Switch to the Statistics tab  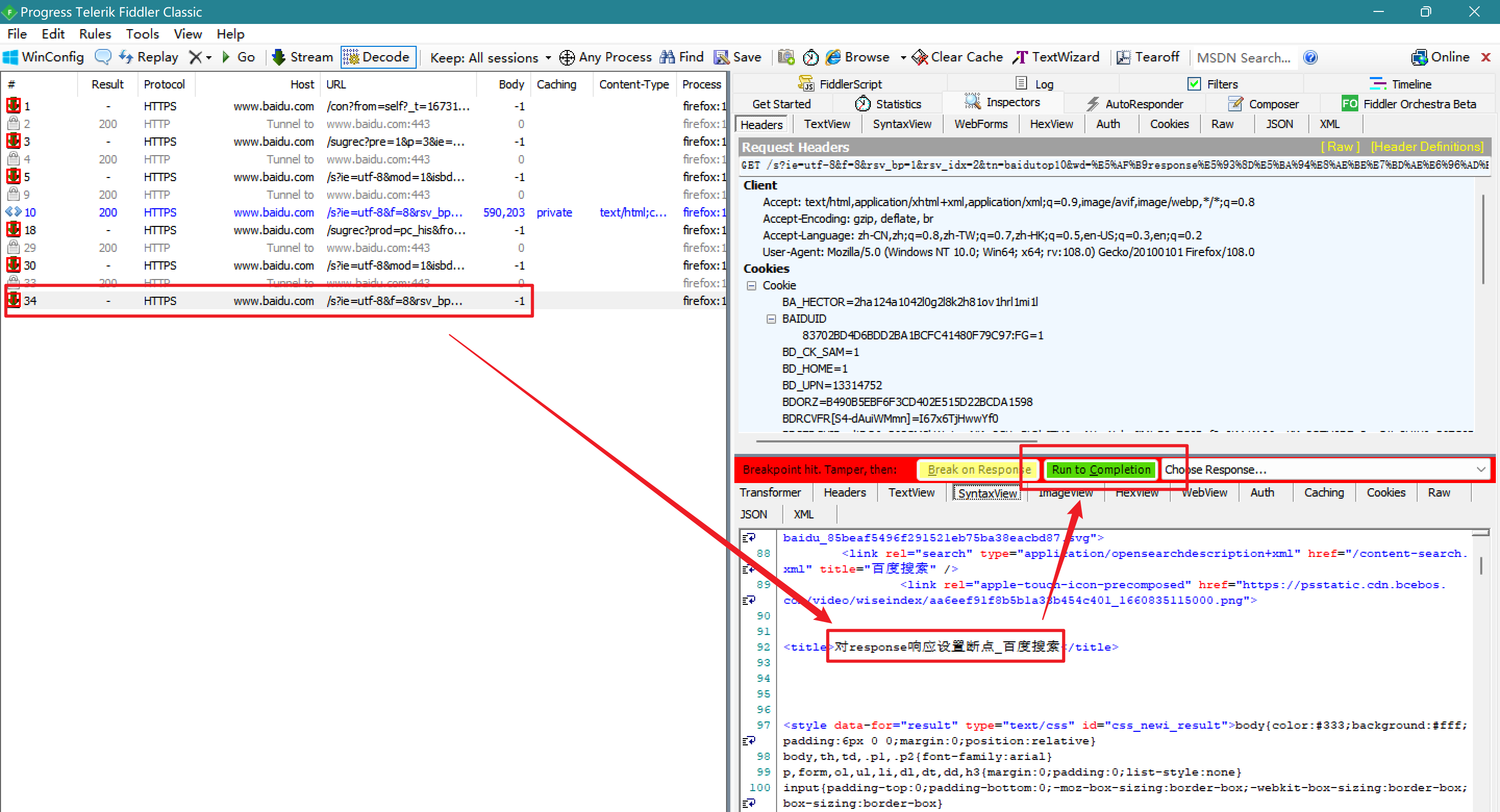tap(888, 104)
